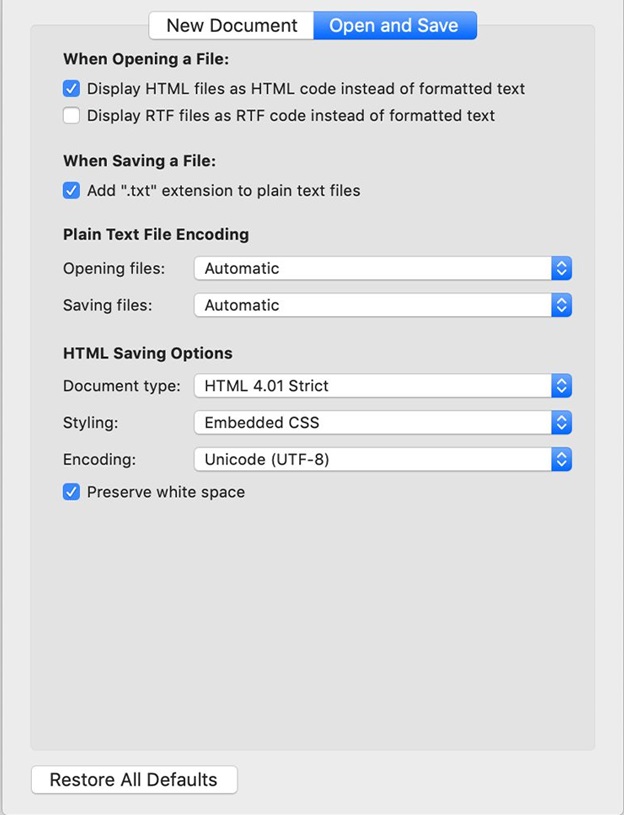The image size is (624, 815).
Task: Expand the HTML 4.01 Strict document type menu
Action: [372, 385]
